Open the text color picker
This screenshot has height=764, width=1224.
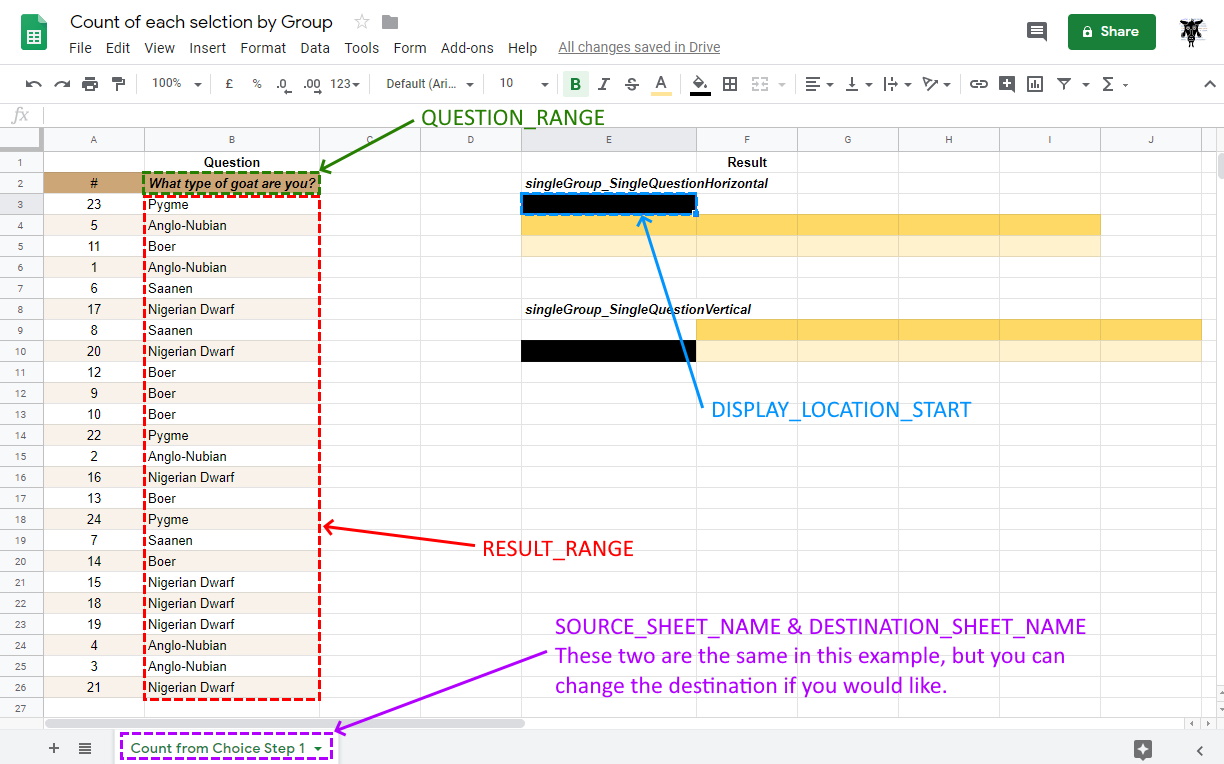point(660,84)
